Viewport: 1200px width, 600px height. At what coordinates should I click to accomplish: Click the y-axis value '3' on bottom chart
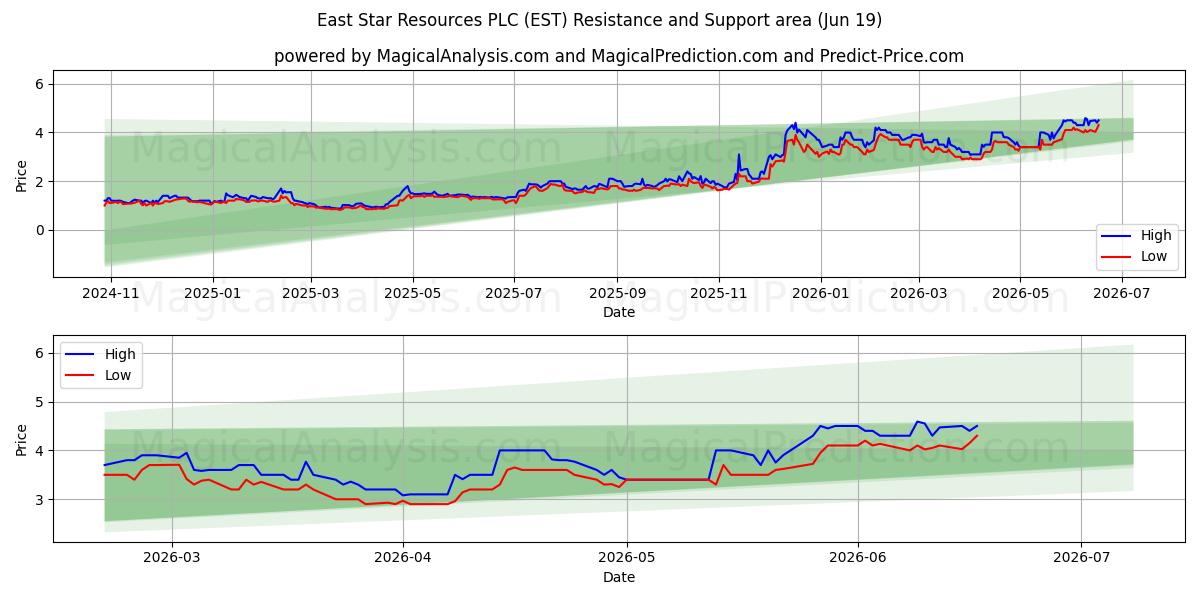[40, 500]
